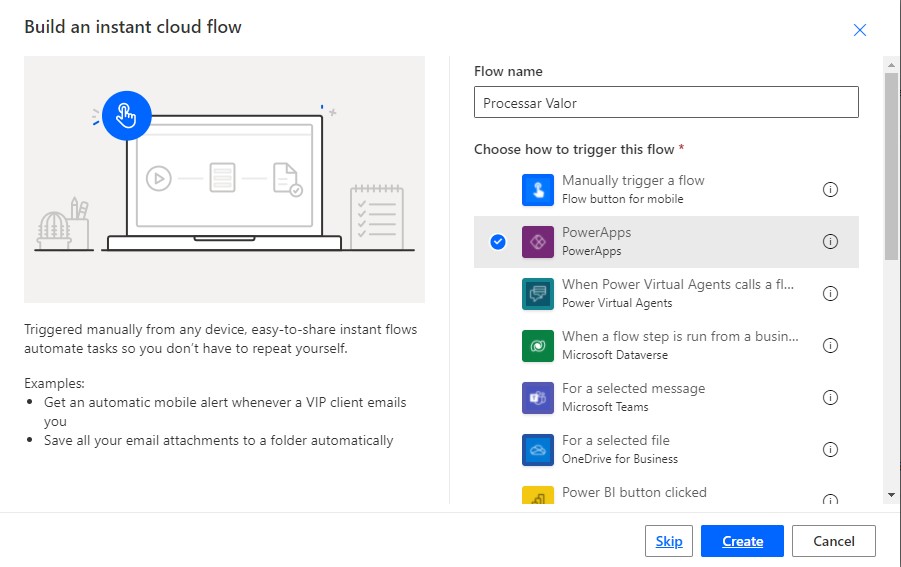Choose When a flow step is run trigger
The image size is (901, 567).
(x=680, y=337)
